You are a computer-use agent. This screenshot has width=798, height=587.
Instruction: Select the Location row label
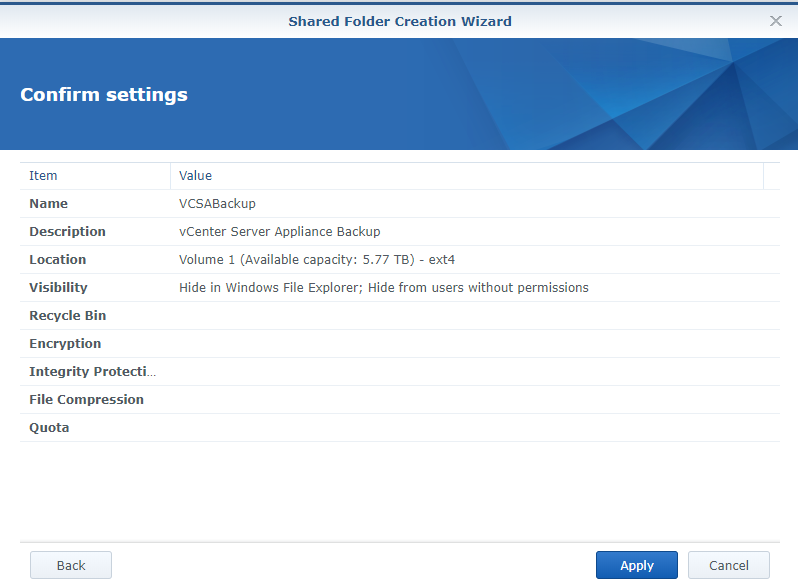pyautogui.click(x=58, y=260)
